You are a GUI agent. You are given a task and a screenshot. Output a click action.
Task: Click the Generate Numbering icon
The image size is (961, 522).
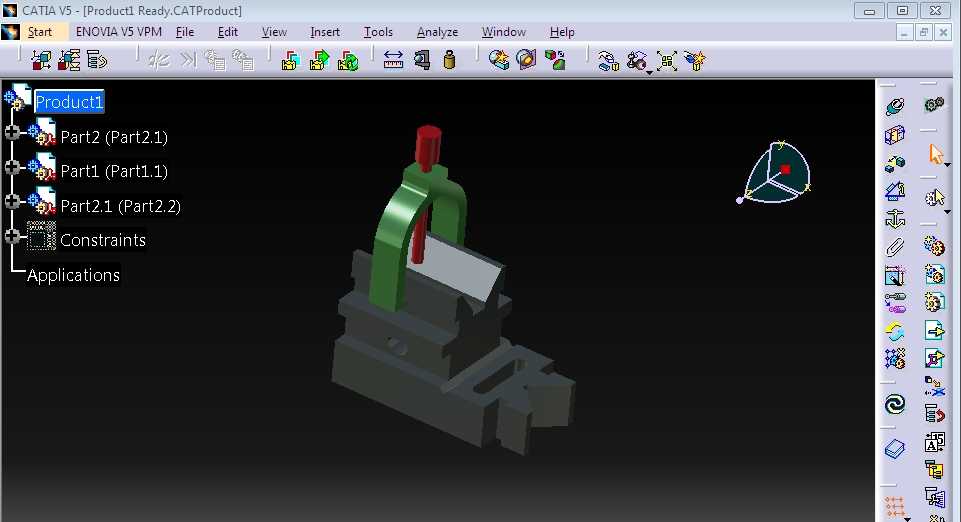tap(934, 442)
